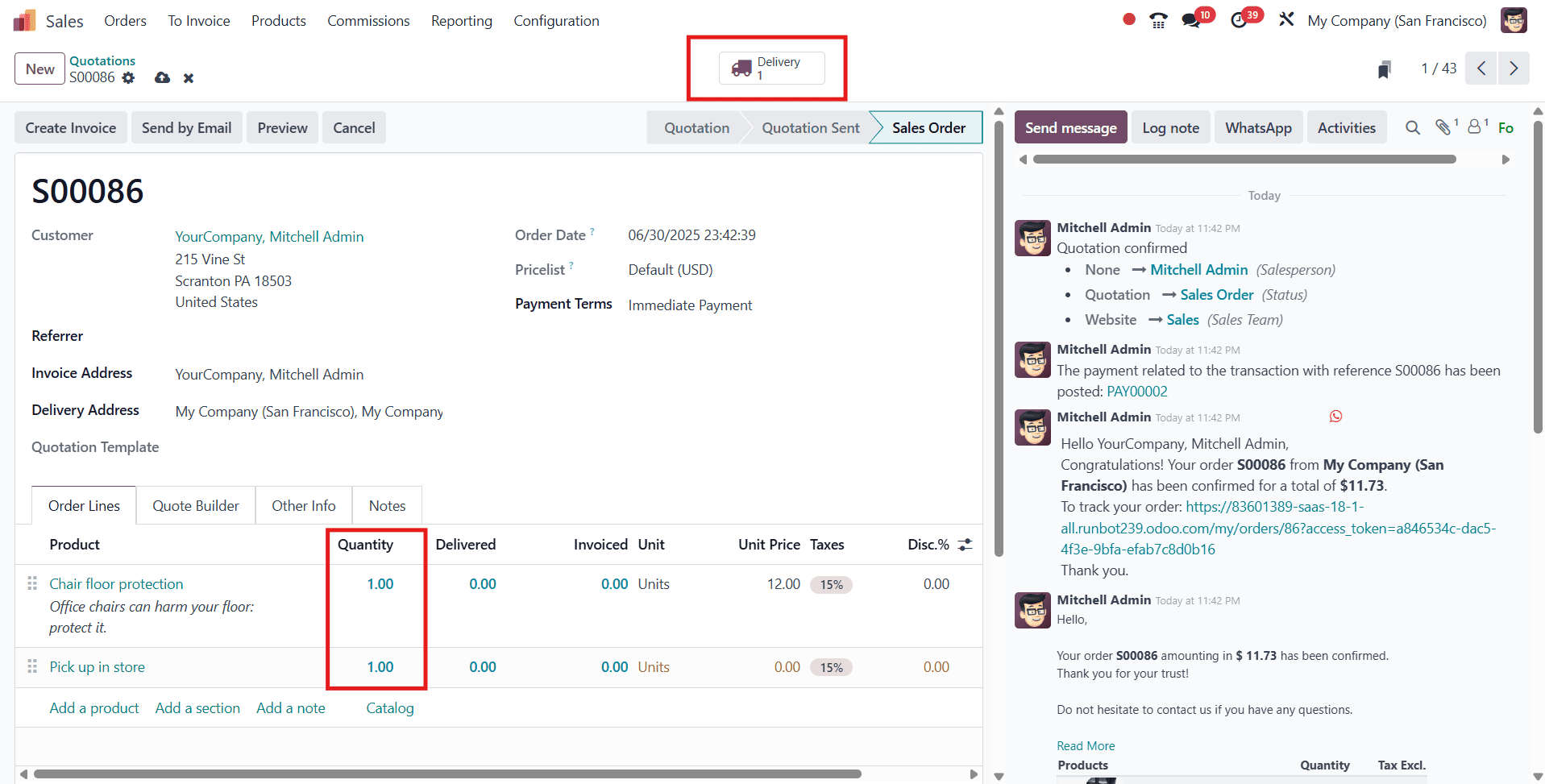Search chatter messages with magnifier icon

click(1413, 127)
